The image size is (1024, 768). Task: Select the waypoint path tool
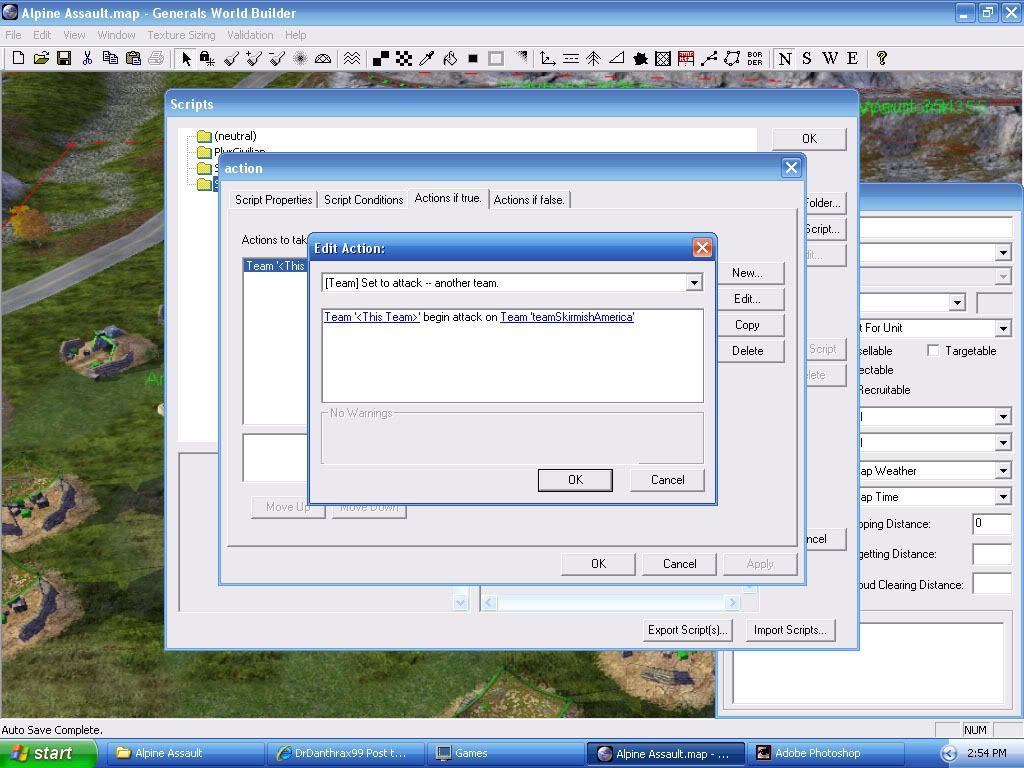[x=709, y=58]
